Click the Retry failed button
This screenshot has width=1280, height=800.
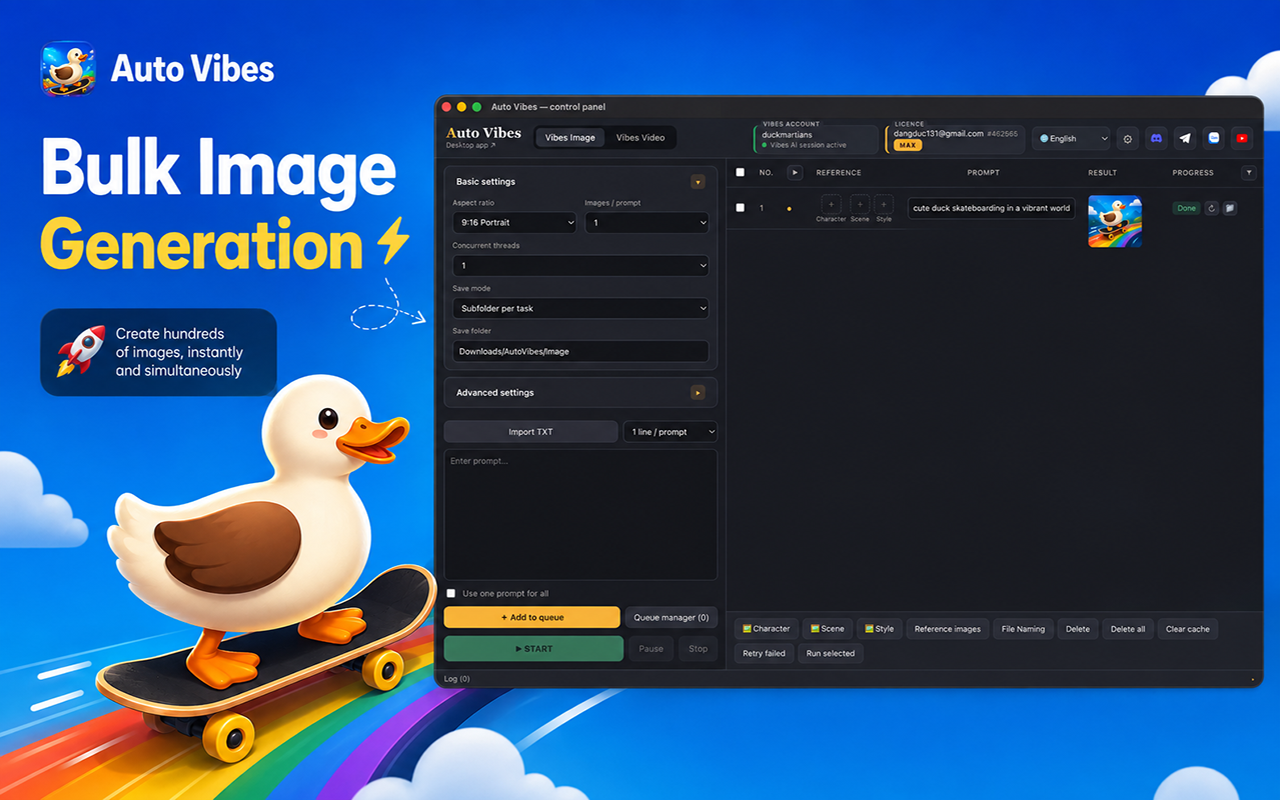764,653
